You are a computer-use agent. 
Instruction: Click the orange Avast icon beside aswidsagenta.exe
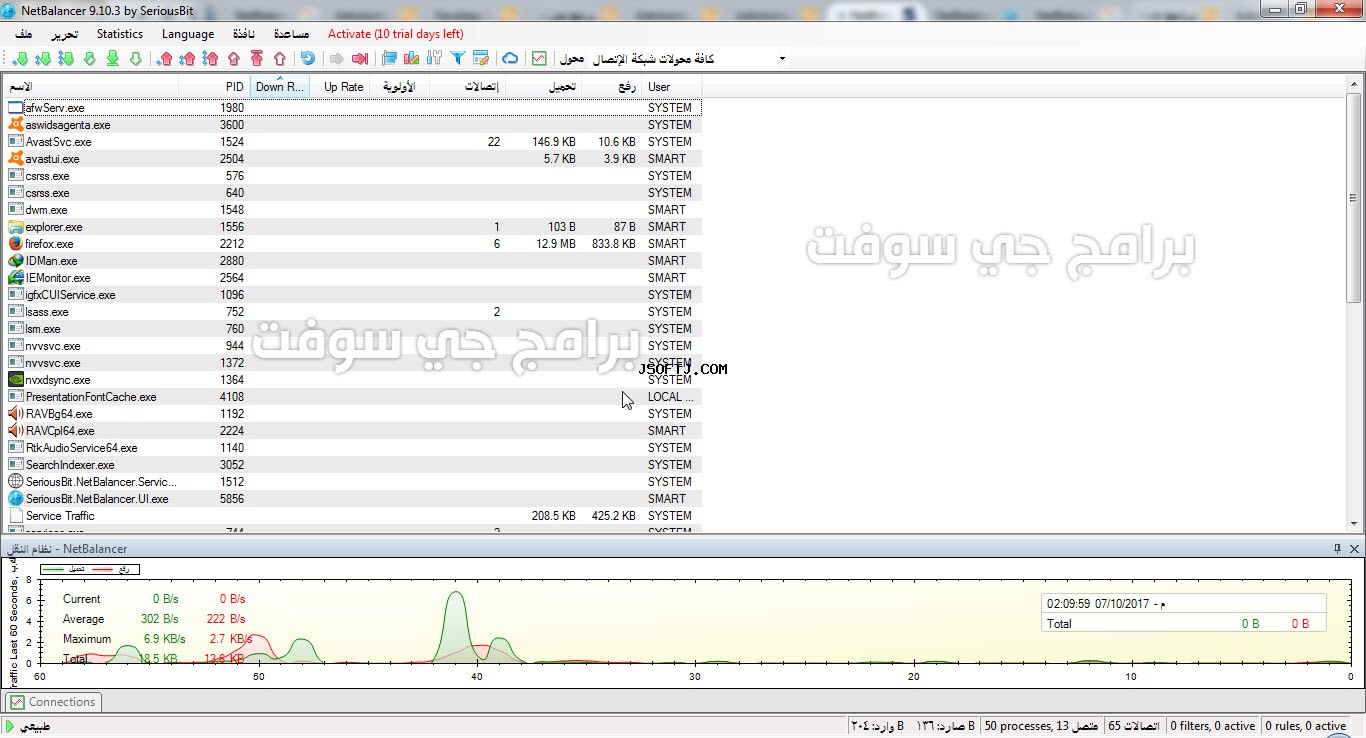click(x=15, y=125)
